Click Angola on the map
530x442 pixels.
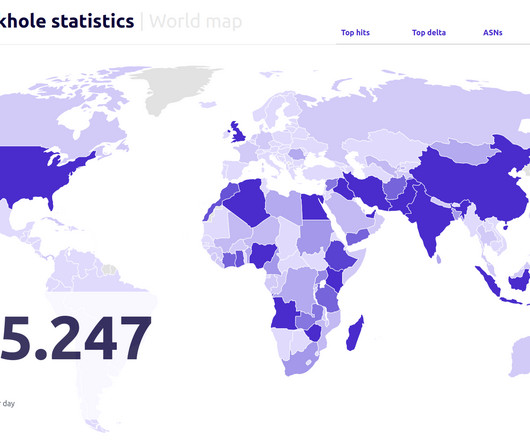coord(284,314)
